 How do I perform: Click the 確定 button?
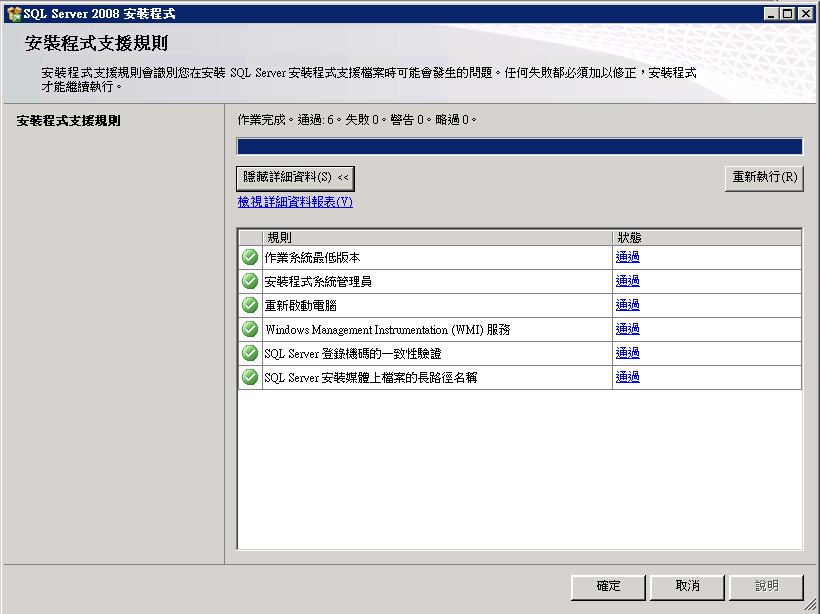click(x=608, y=587)
